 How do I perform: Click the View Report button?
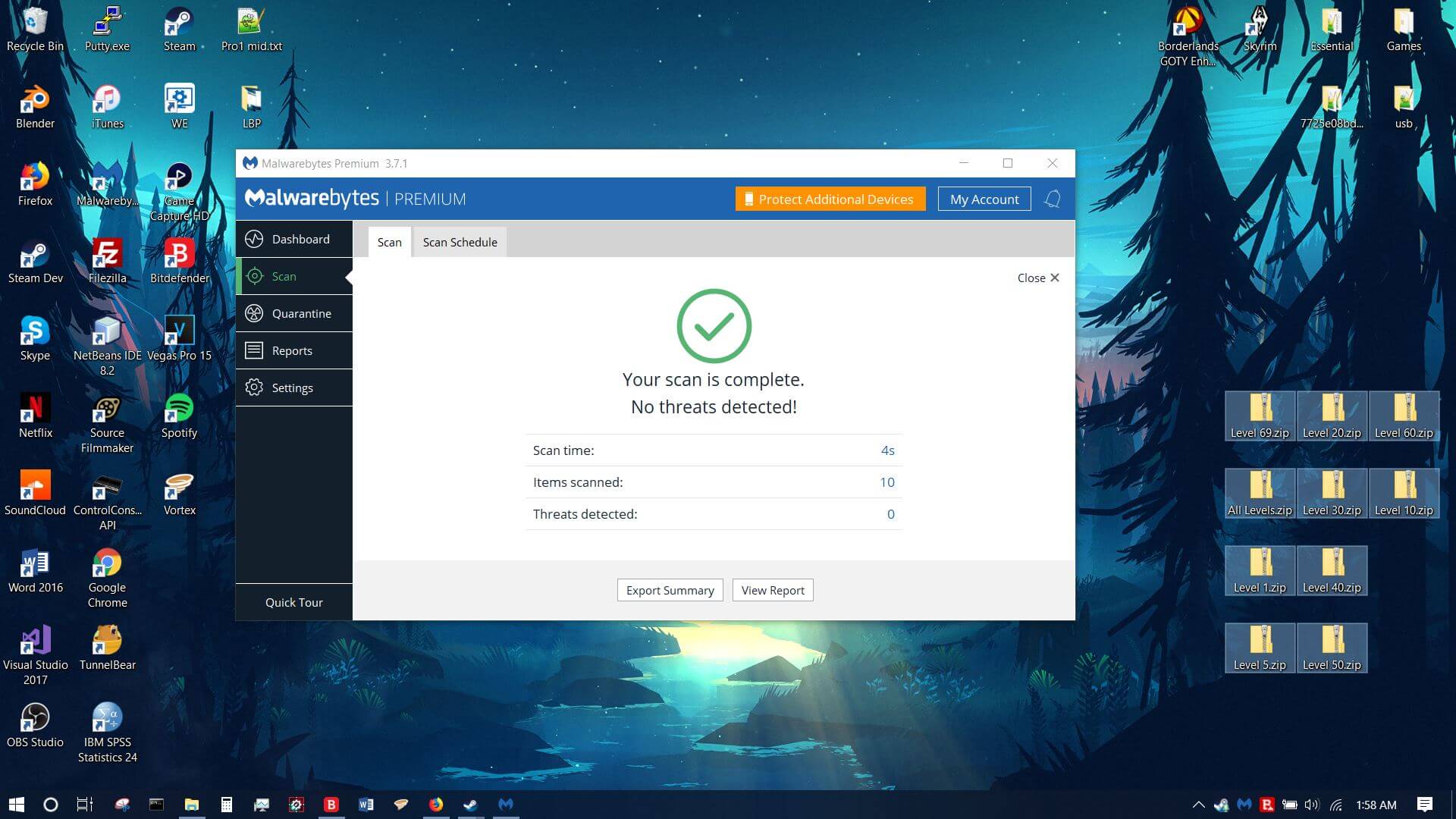tap(772, 590)
